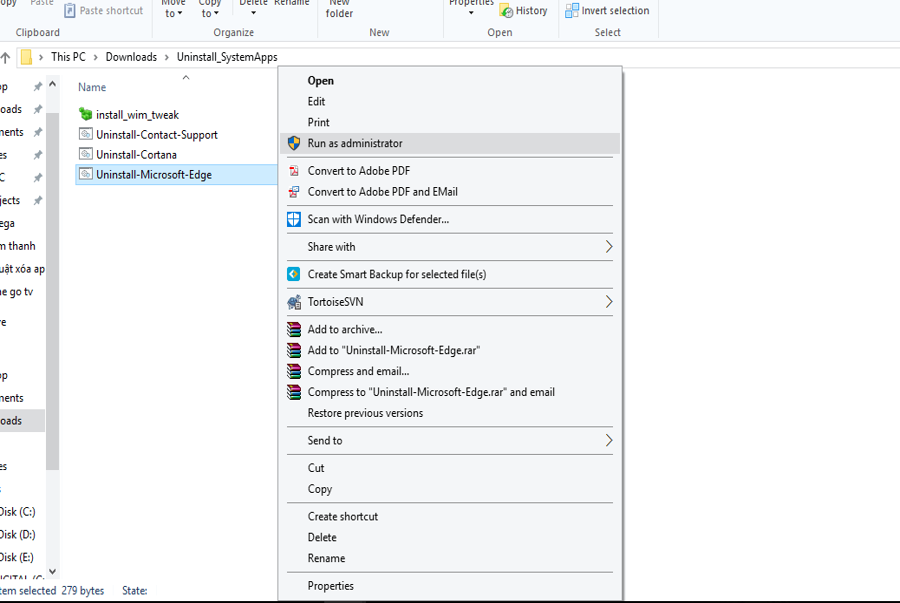Click Disk (D:) in the navigation pane
Viewport: 900px width, 603px height.
pyautogui.click(x=18, y=535)
